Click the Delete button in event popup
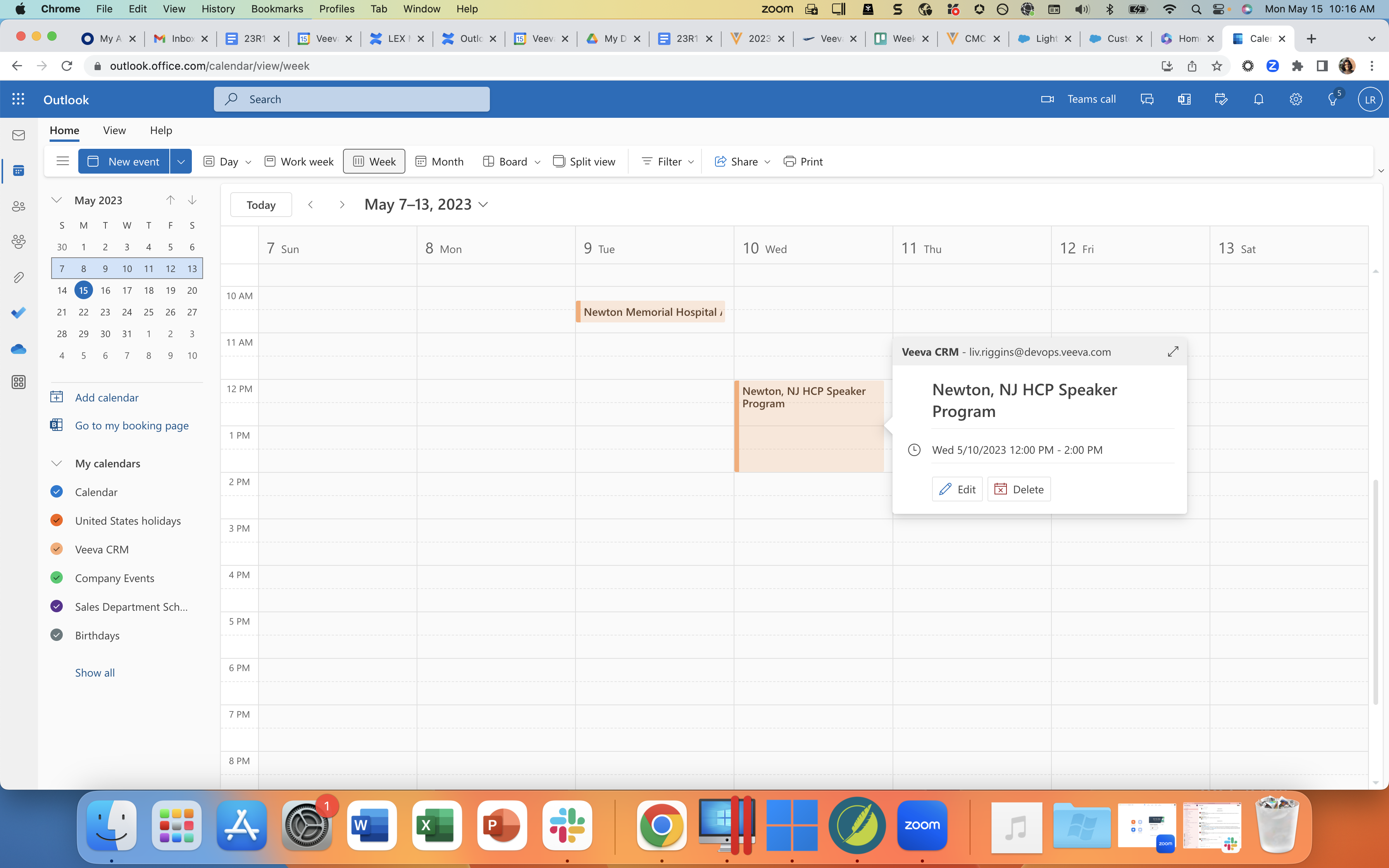 pos(1019,489)
